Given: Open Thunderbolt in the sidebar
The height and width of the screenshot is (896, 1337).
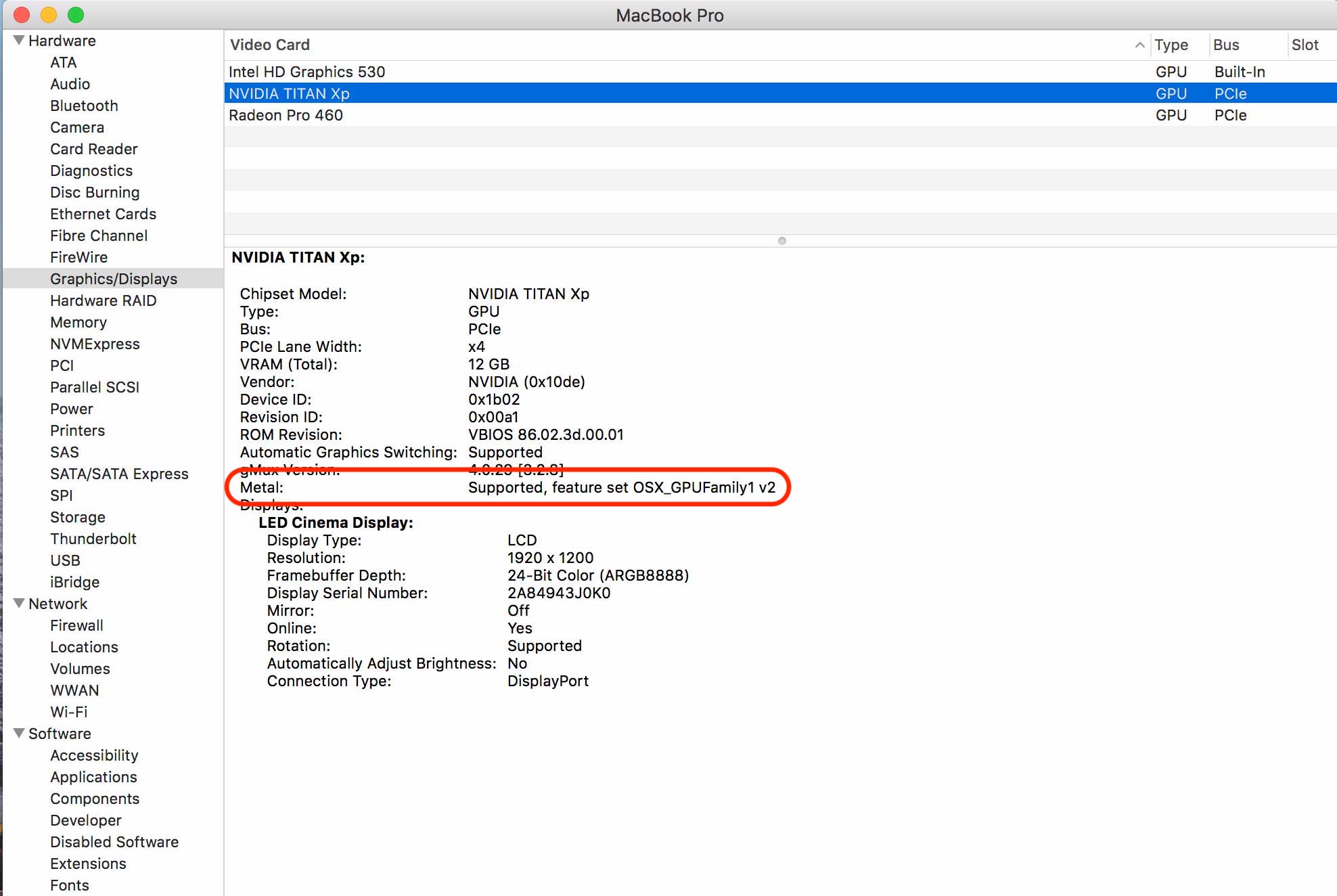Looking at the screenshot, I should [93, 539].
